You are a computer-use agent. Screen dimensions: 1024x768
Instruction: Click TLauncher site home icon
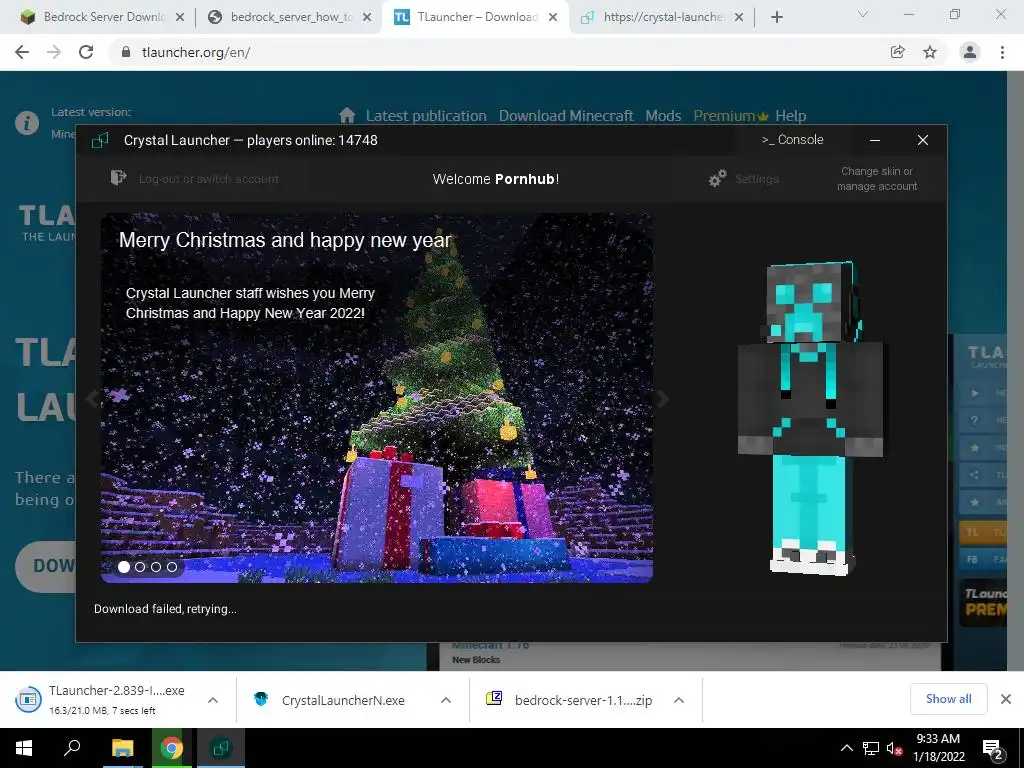click(347, 116)
